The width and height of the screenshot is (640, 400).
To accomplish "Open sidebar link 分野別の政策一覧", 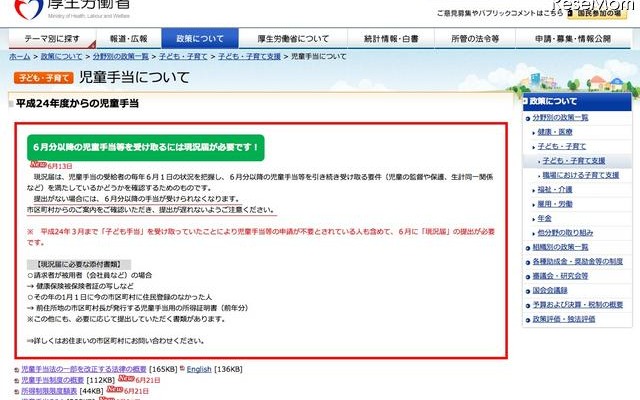I will tap(560, 118).
